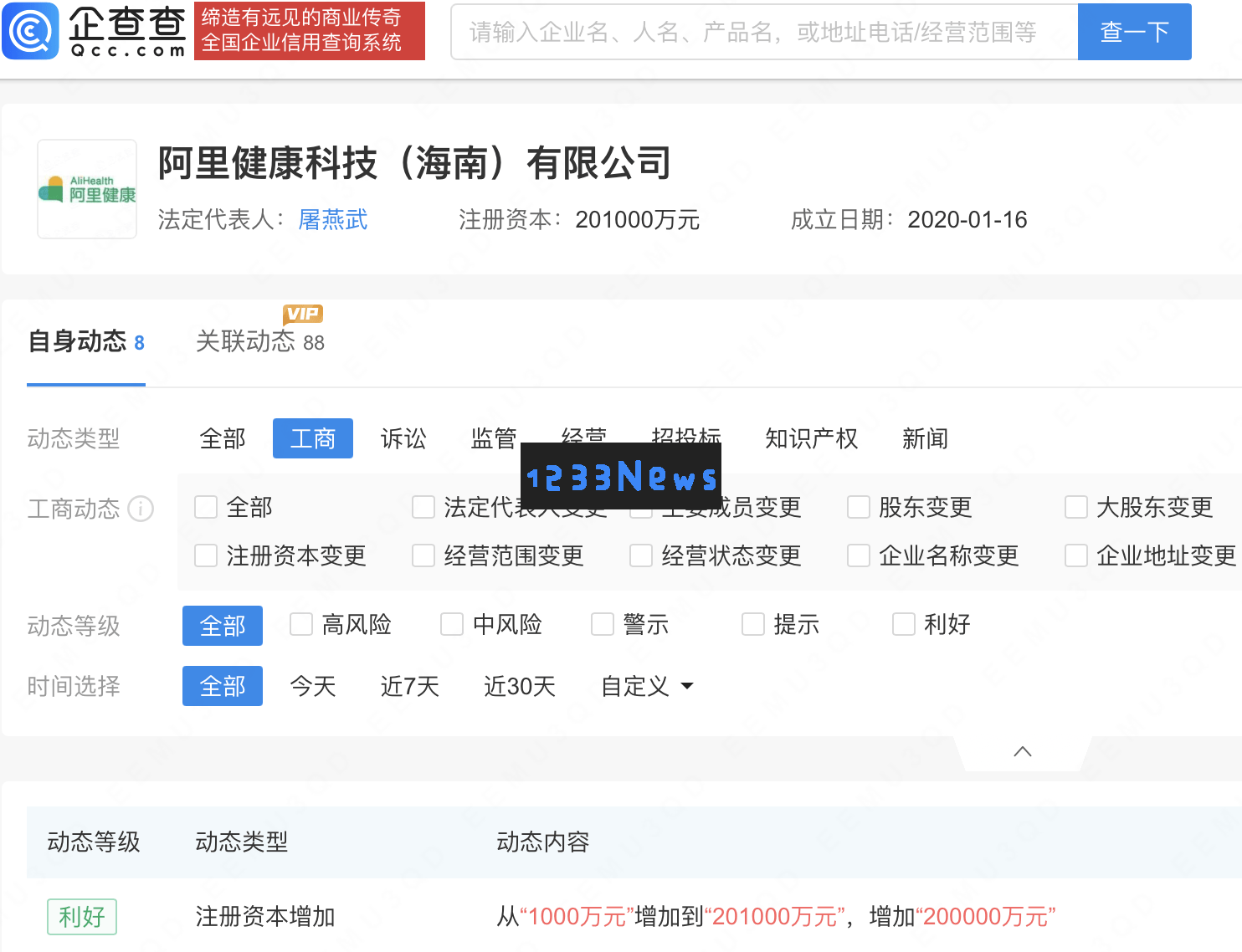Open the 自定义 time range dropdown
This screenshot has height=952, width=1242.
(x=647, y=686)
